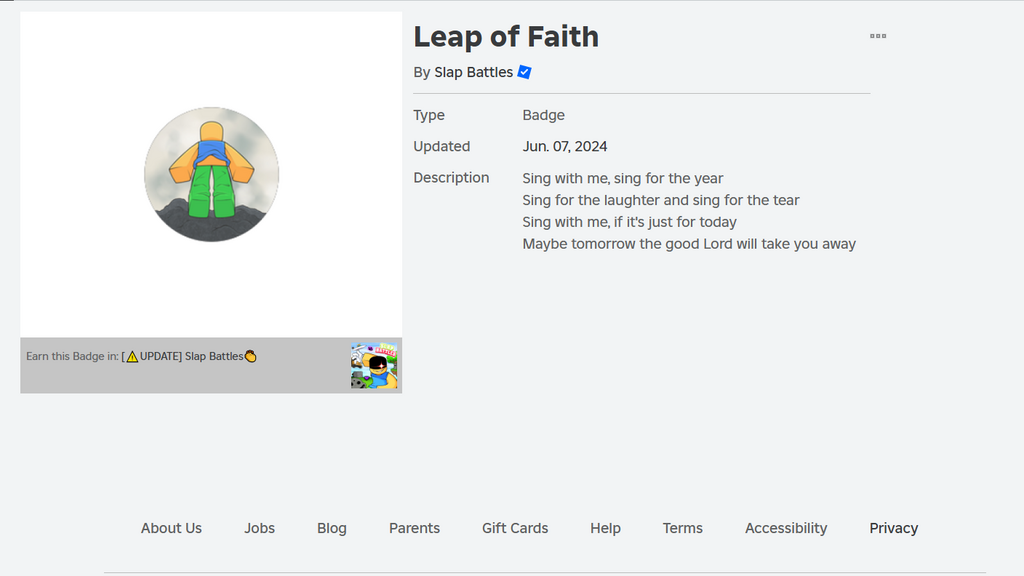Open the more options (…) menu

tap(878, 36)
